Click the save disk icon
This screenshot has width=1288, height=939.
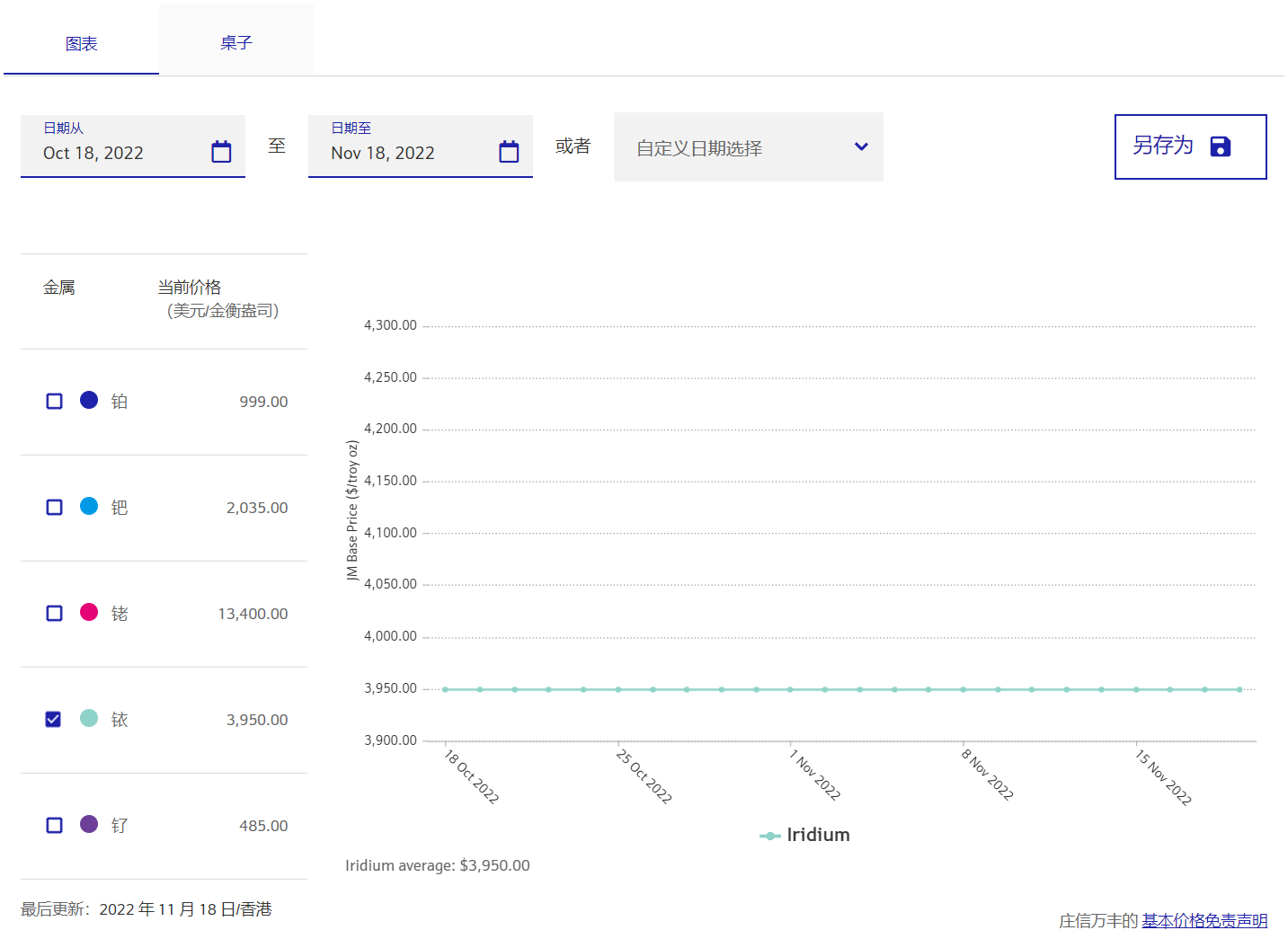tap(1221, 146)
